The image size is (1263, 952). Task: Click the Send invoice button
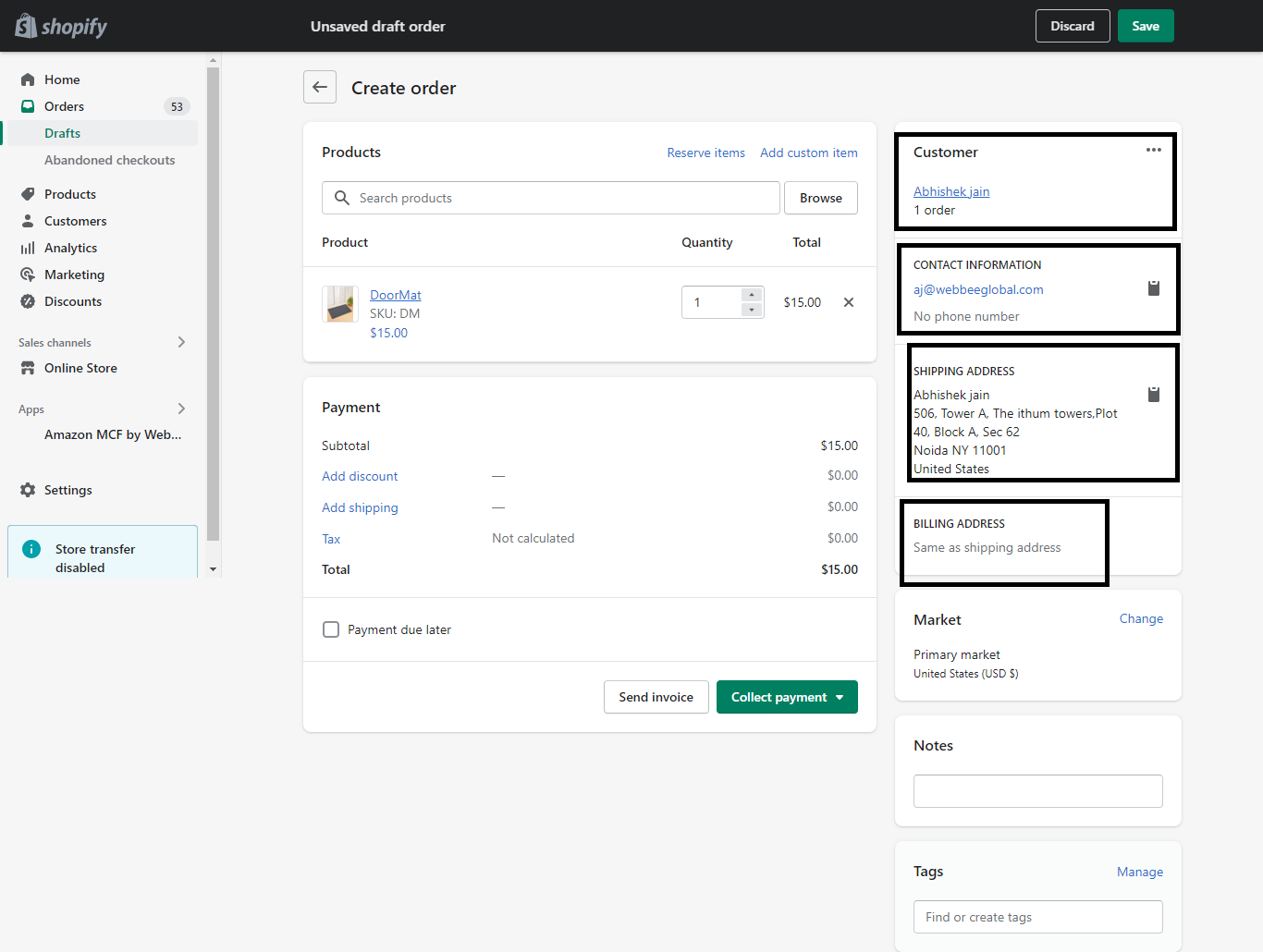656,697
